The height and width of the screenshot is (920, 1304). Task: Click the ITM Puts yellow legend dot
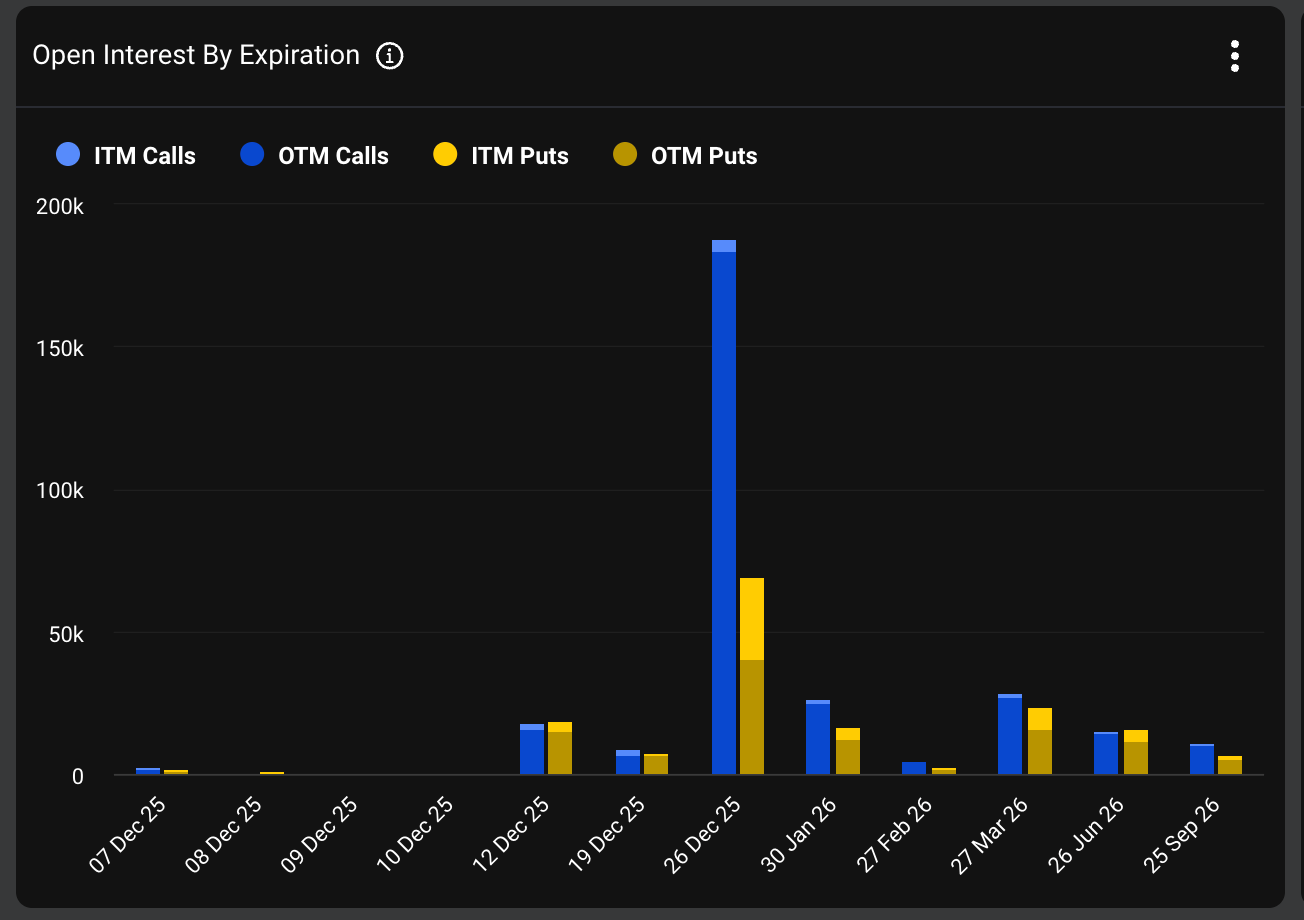pos(445,155)
